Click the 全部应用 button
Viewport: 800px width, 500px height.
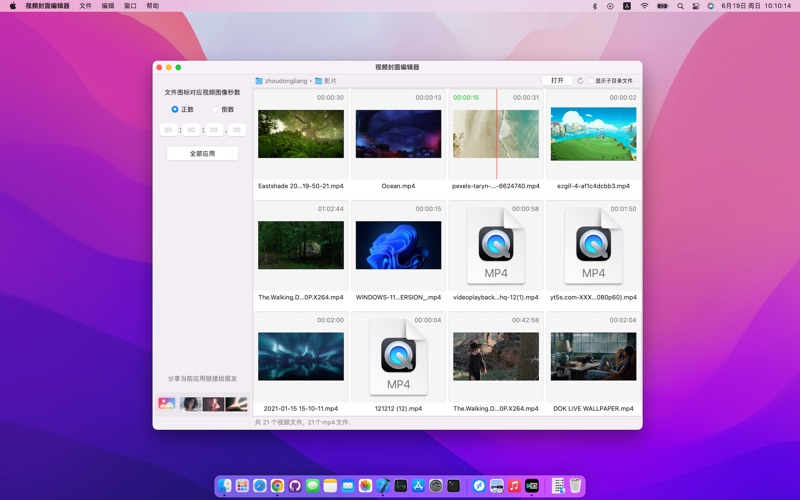[x=202, y=153]
